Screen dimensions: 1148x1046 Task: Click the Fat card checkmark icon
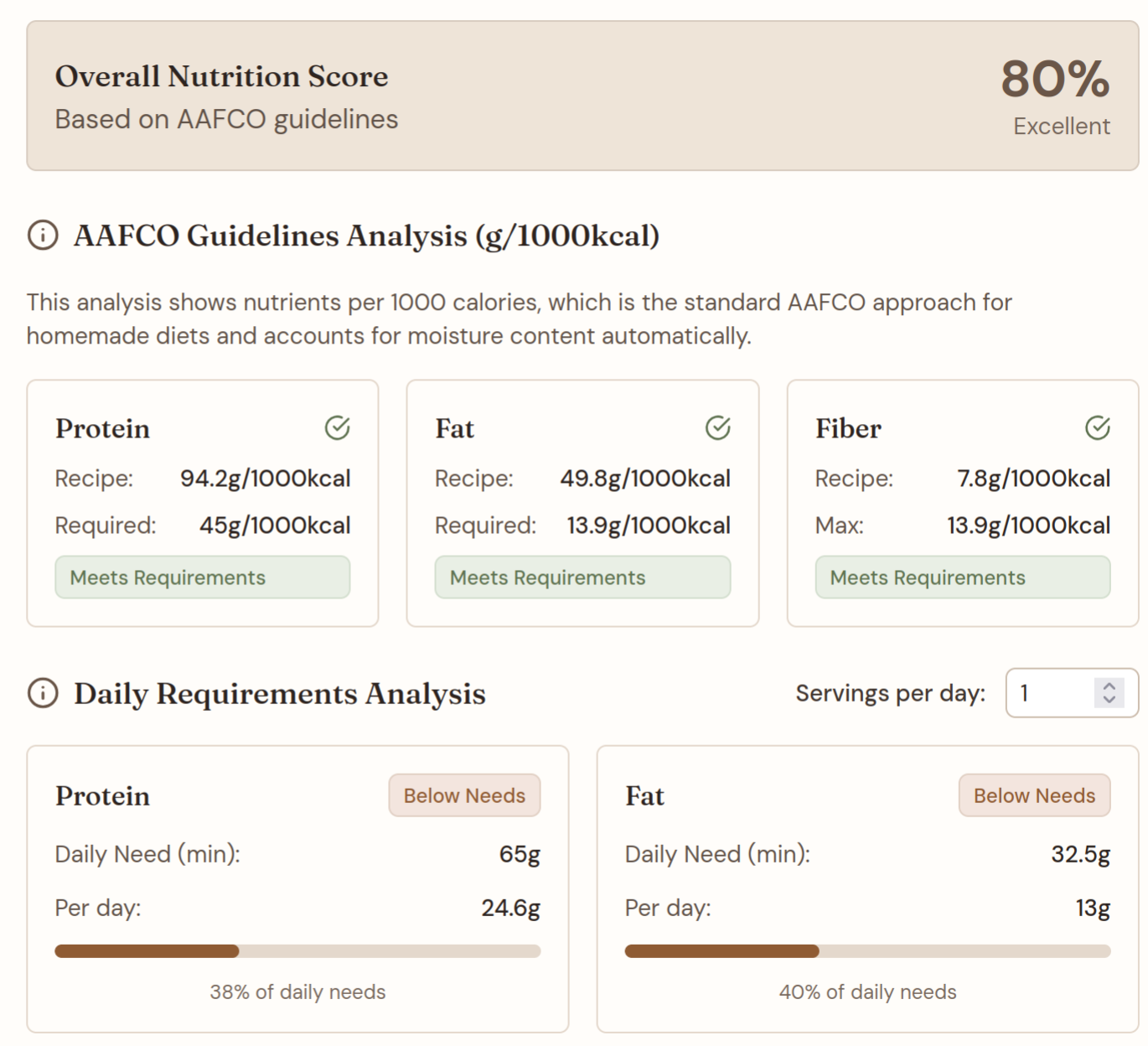717,427
